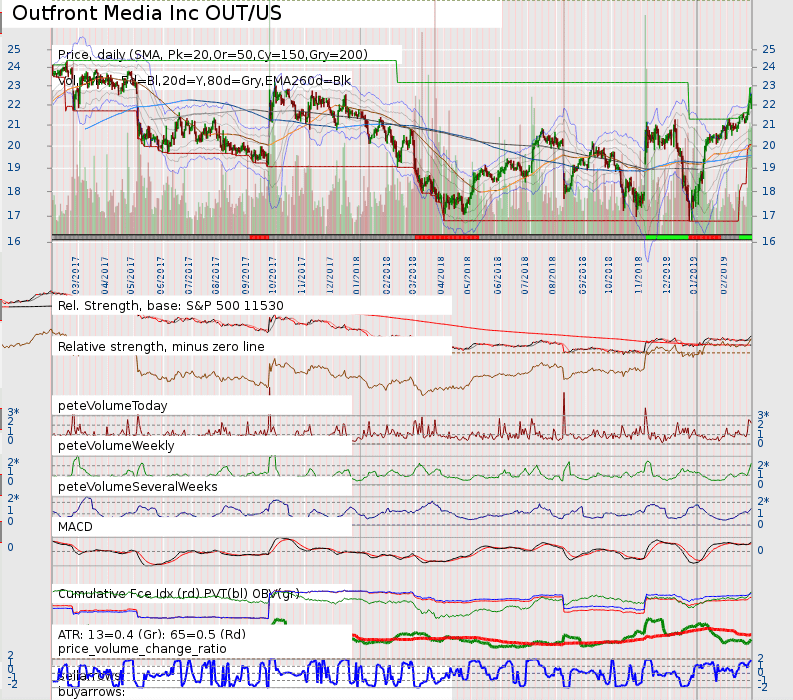Select the 04/2017 date axis label
The width and height of the screenshot is (793, 700).
105,276
